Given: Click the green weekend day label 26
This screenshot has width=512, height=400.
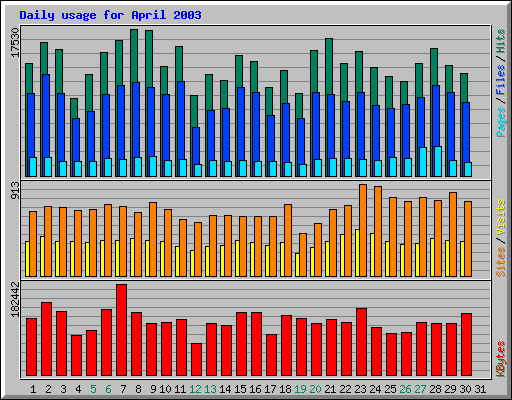Looking at the screenshot, I should (x=405, y=389).
